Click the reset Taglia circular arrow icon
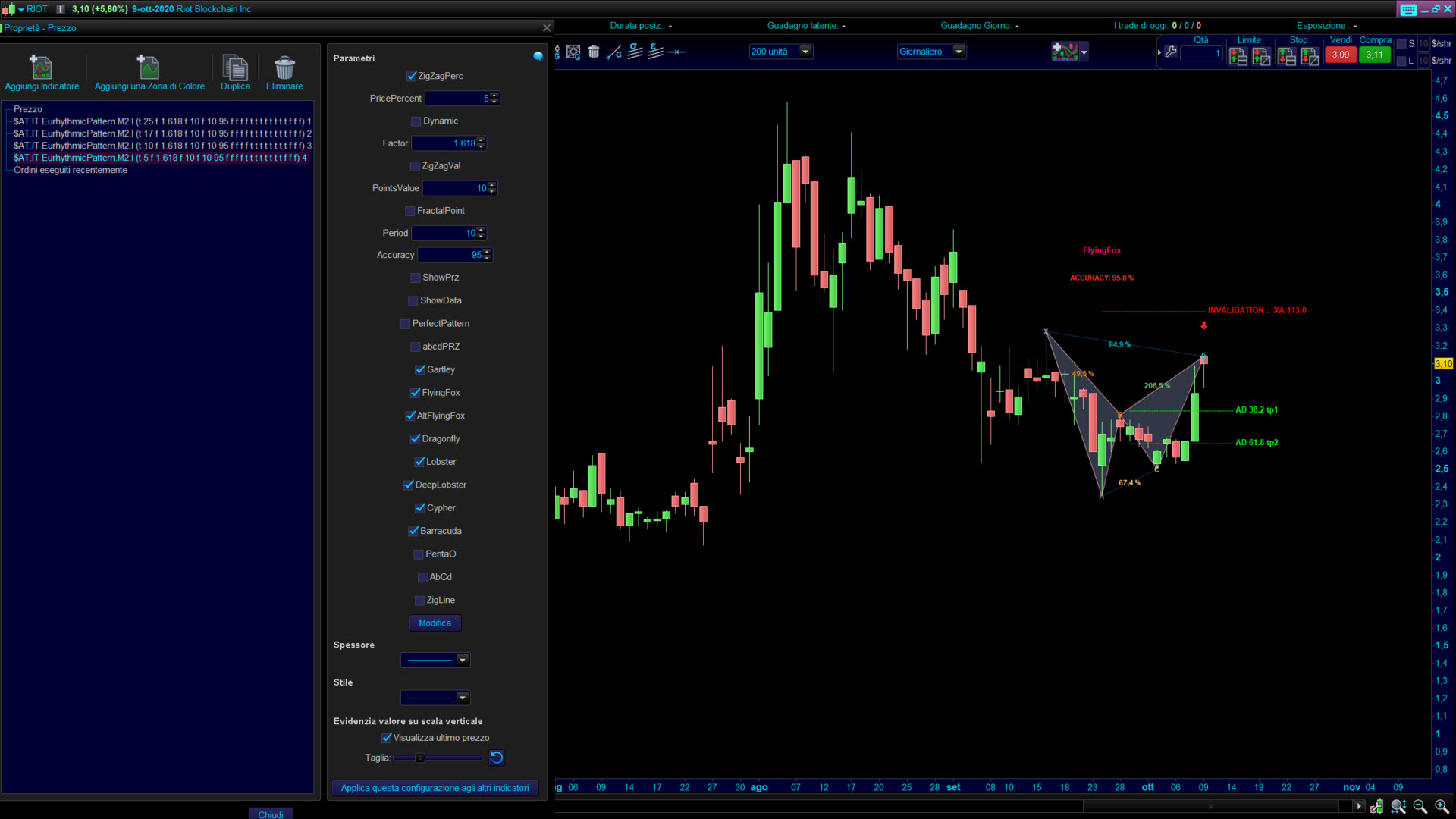The width and height of the screenshot is (1456, 819). point(497,758)
